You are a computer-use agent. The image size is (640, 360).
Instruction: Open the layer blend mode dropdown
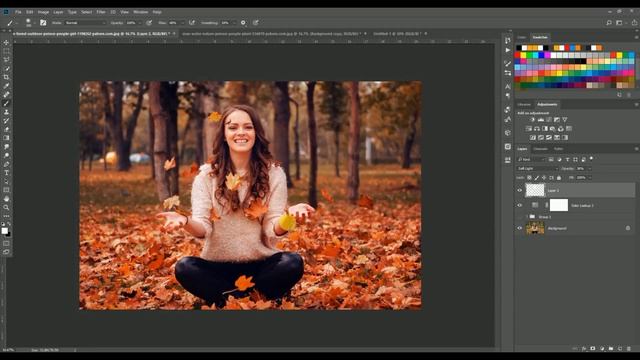click(x=537, y=168)
